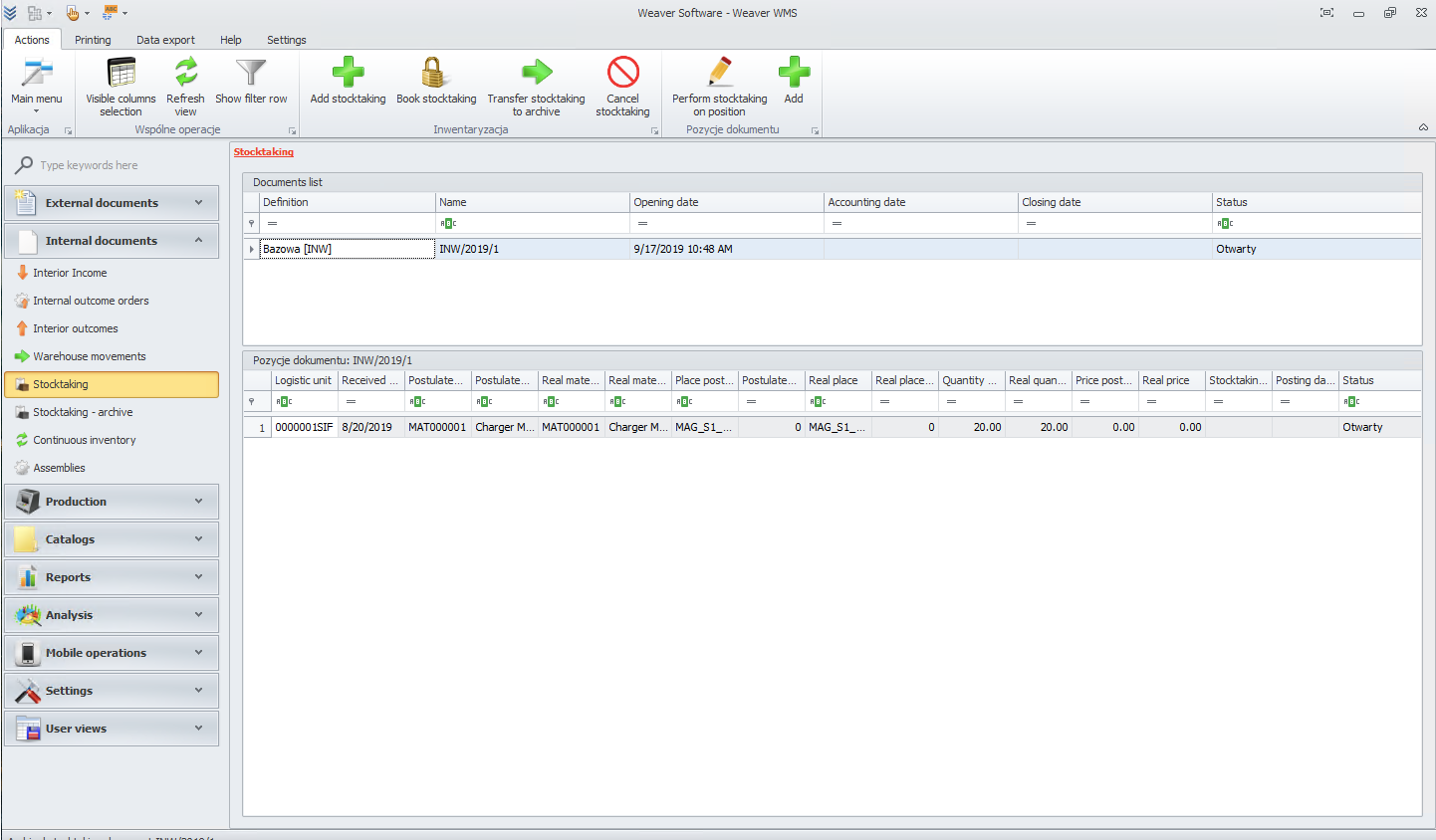
Task: Open Warehouse movements sidebar item
Action: [90, 356]
